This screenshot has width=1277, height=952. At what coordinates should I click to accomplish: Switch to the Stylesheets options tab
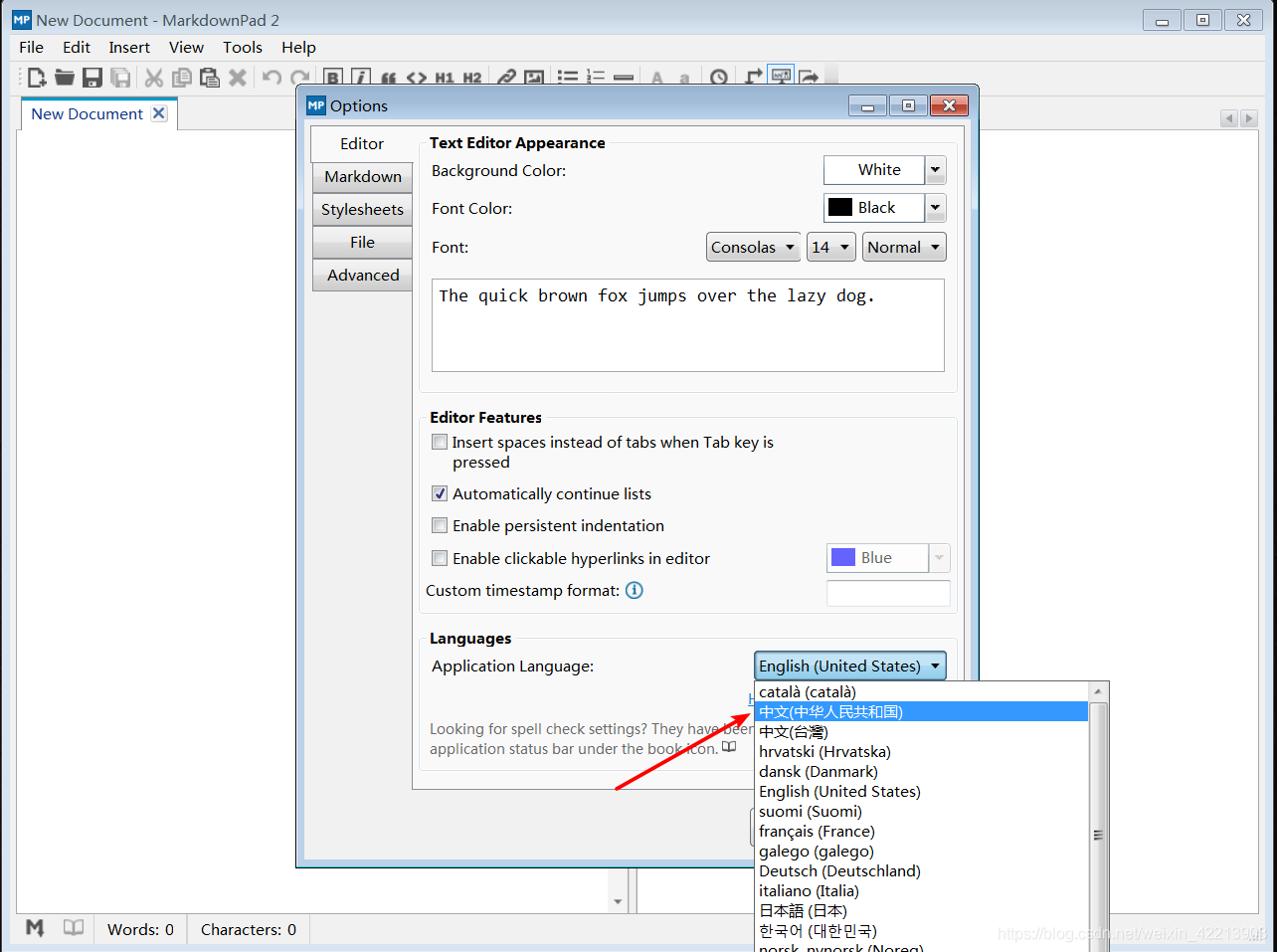coord(362,209)
